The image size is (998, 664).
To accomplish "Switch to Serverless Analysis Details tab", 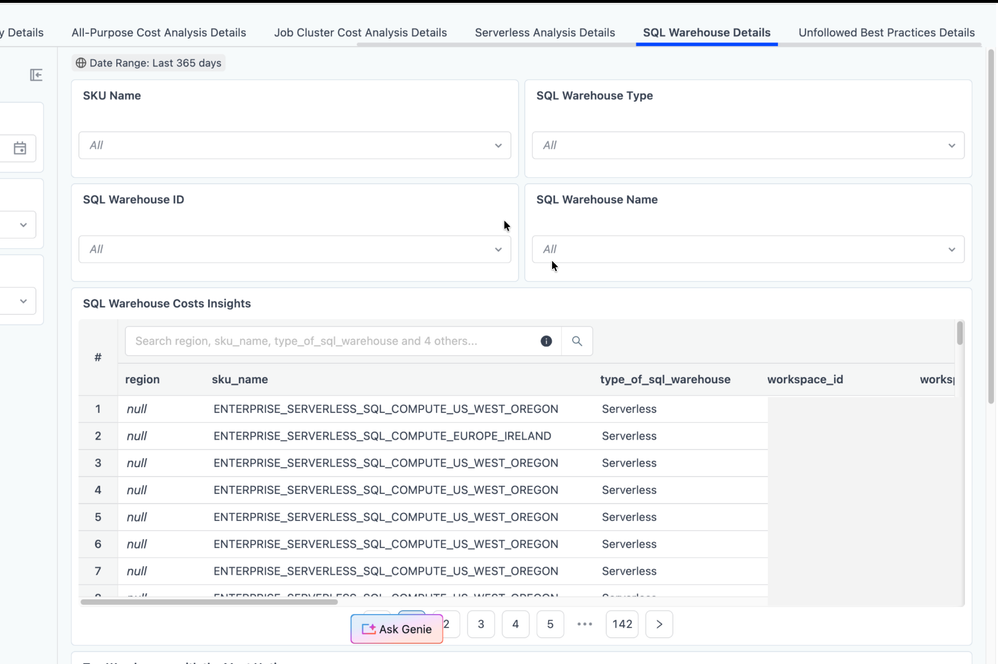I will (545, 32).
